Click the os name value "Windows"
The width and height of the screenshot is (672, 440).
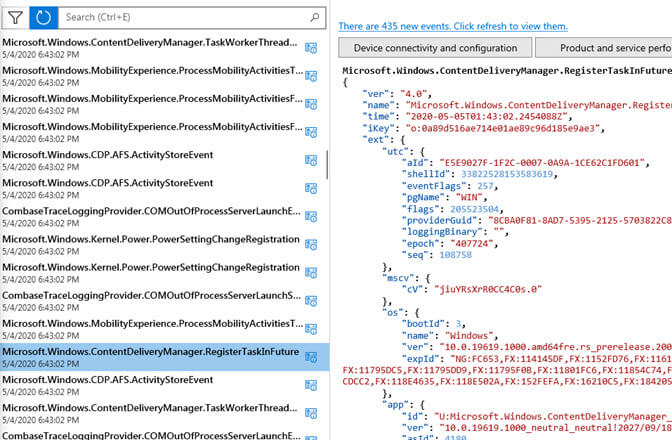click(469, 335)
